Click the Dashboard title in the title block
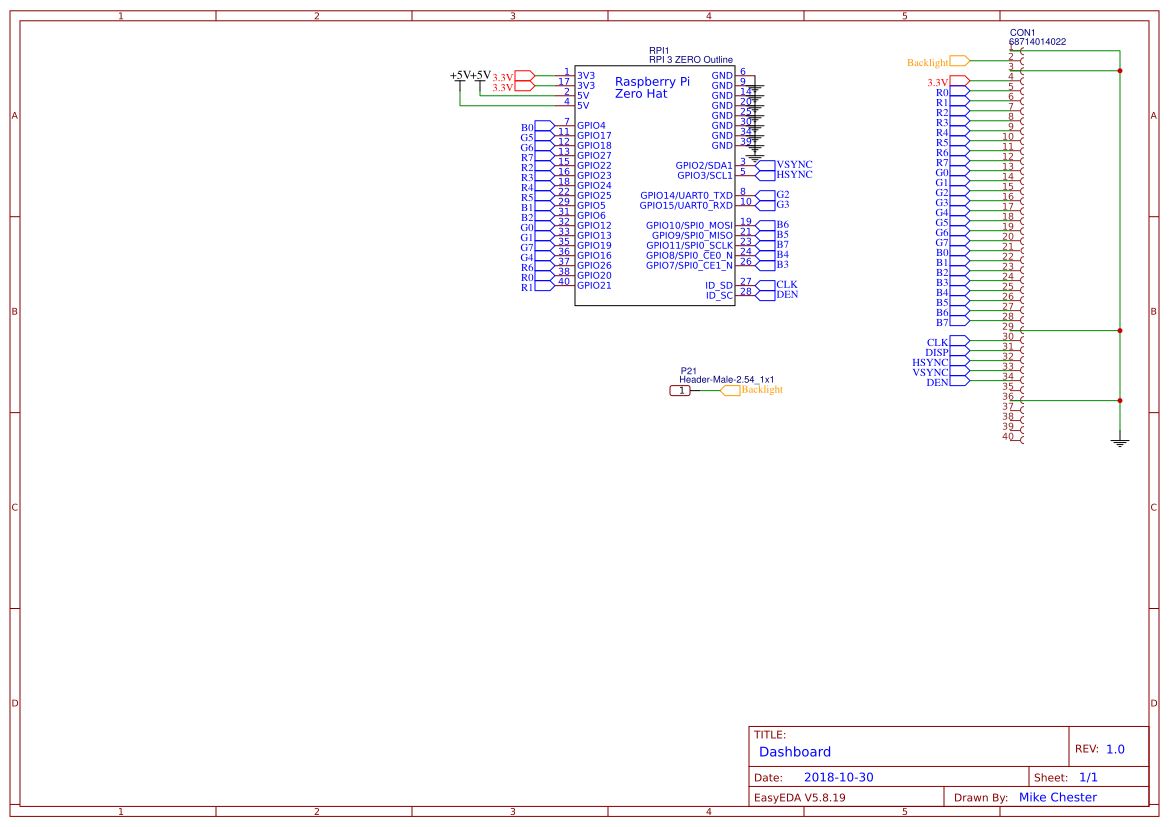1169x827 pixels. tap(793, 751)
